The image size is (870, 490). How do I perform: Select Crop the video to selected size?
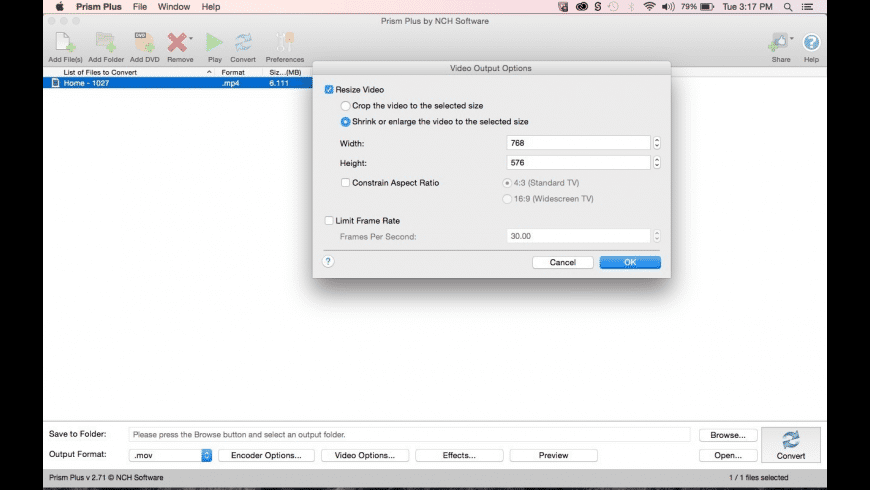pos(345,105)
